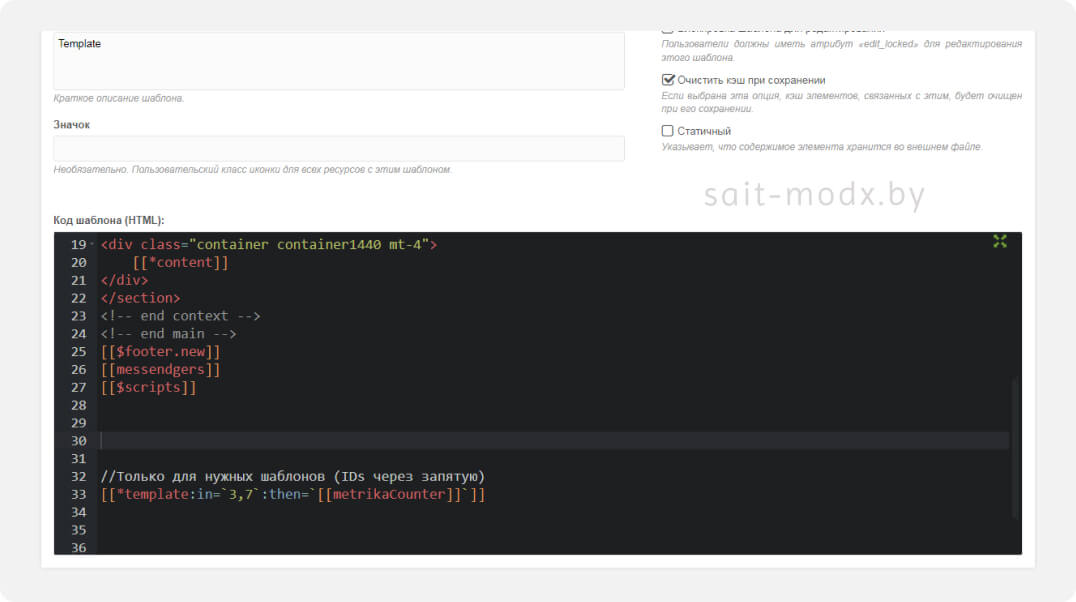Click line number 36 in the gutter
1076x602 pixels.
(78, 548)
